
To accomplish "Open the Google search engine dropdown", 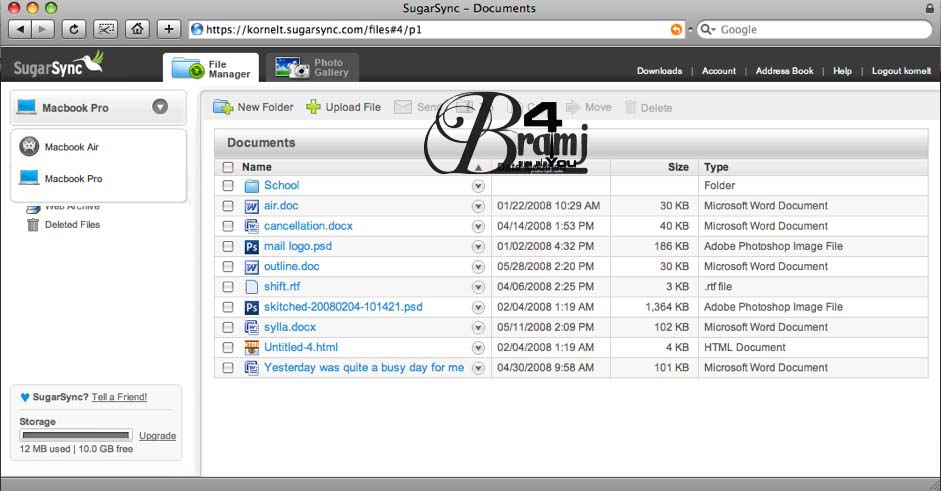I will (x=708, y=29).
